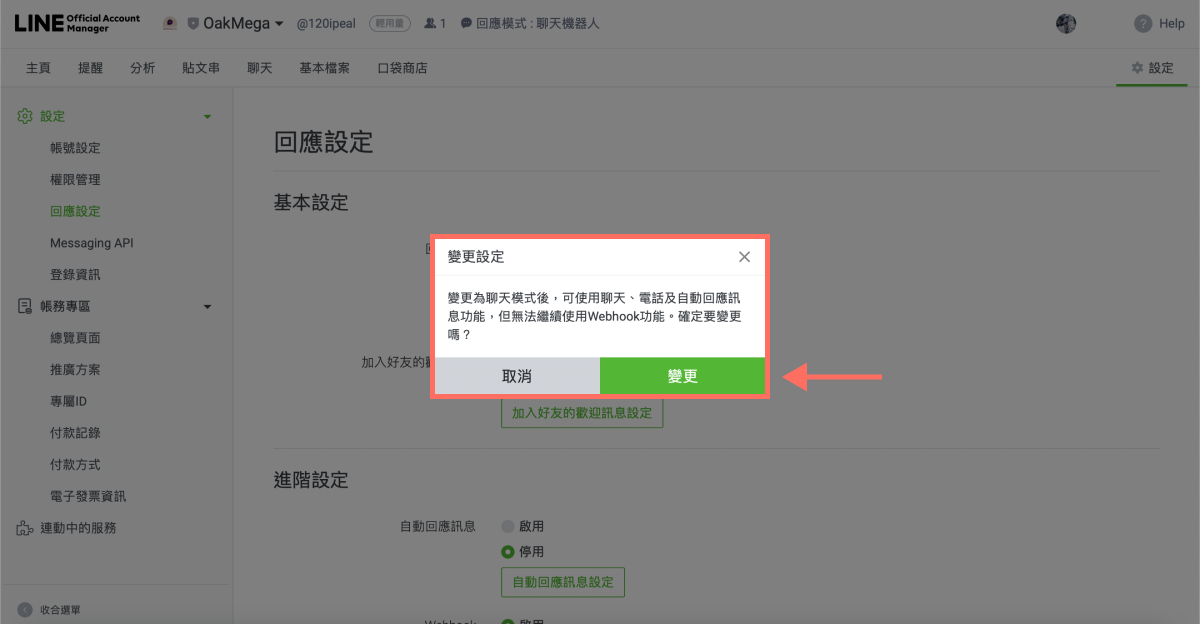Click the friends count icon
The height and width of the screenshot is (624, 1200).
[430, 23]
